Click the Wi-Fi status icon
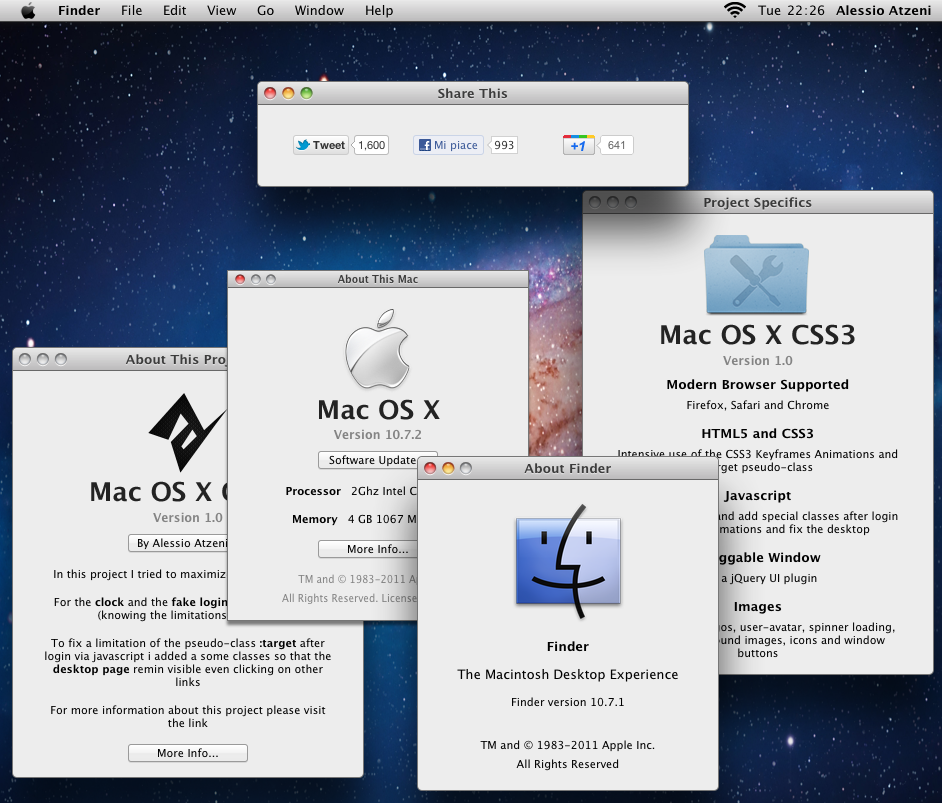Viewport: 942px width, 803px height. (x=734, y=10)
